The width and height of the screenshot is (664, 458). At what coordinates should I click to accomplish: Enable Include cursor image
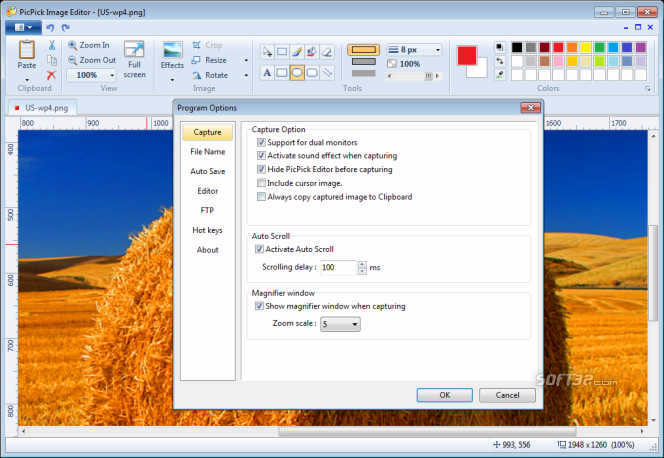coord(261,183)
